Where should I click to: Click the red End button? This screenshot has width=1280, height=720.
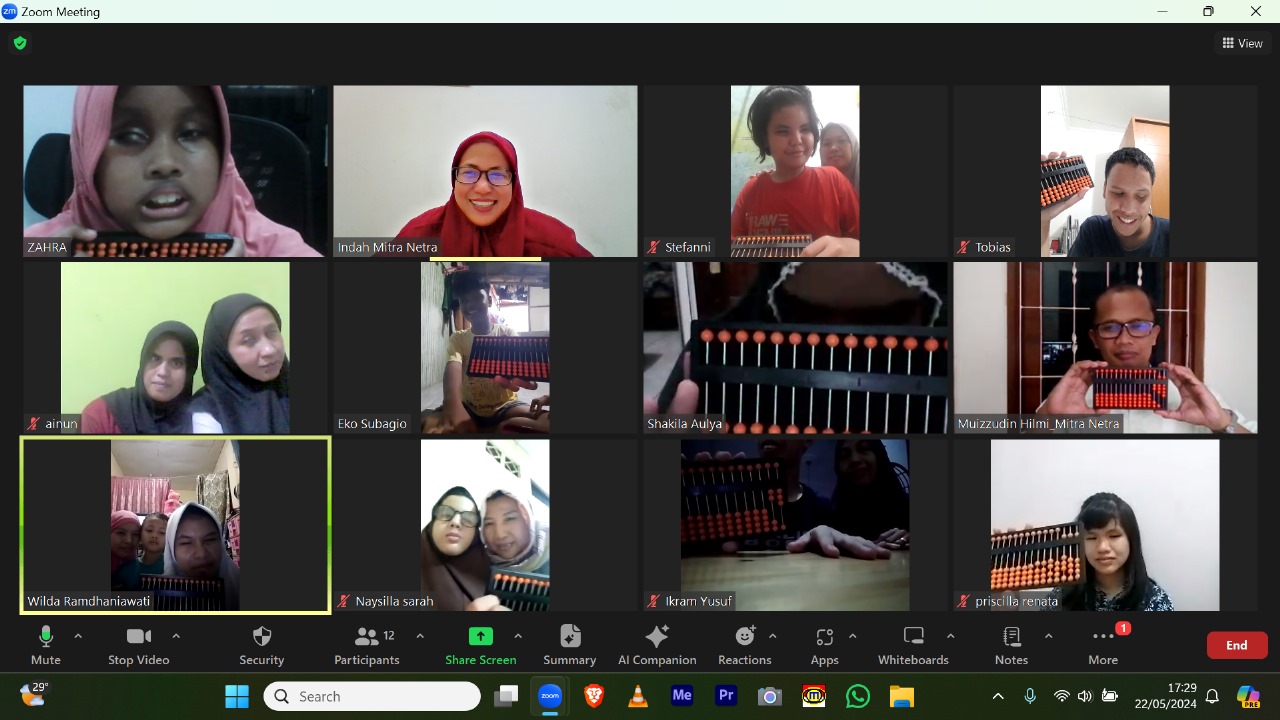click(1237, 645)
